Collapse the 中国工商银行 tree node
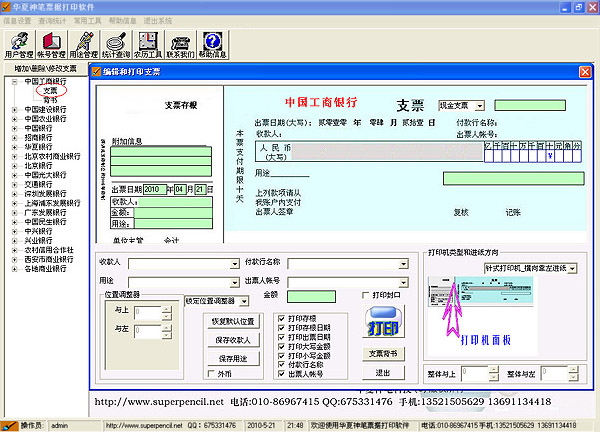 coord(15,82)
